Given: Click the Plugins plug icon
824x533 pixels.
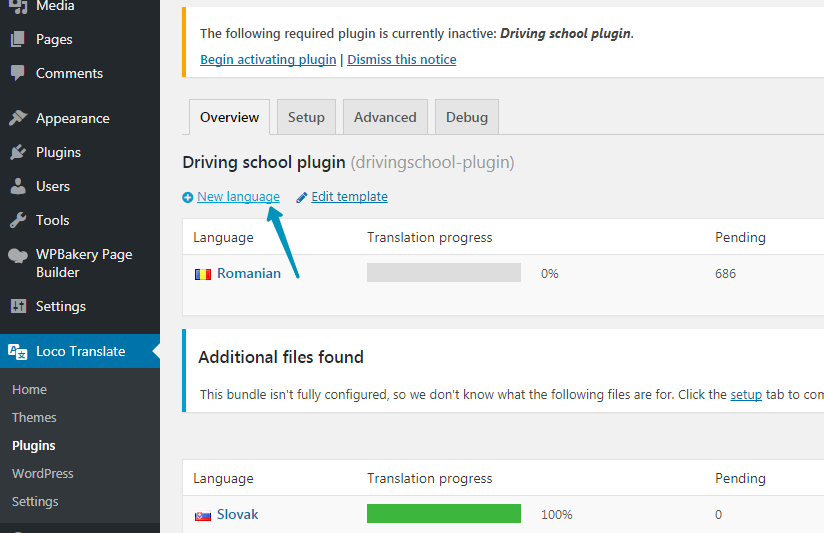Looking at the screenshot, I should click(x=17, y=152).
